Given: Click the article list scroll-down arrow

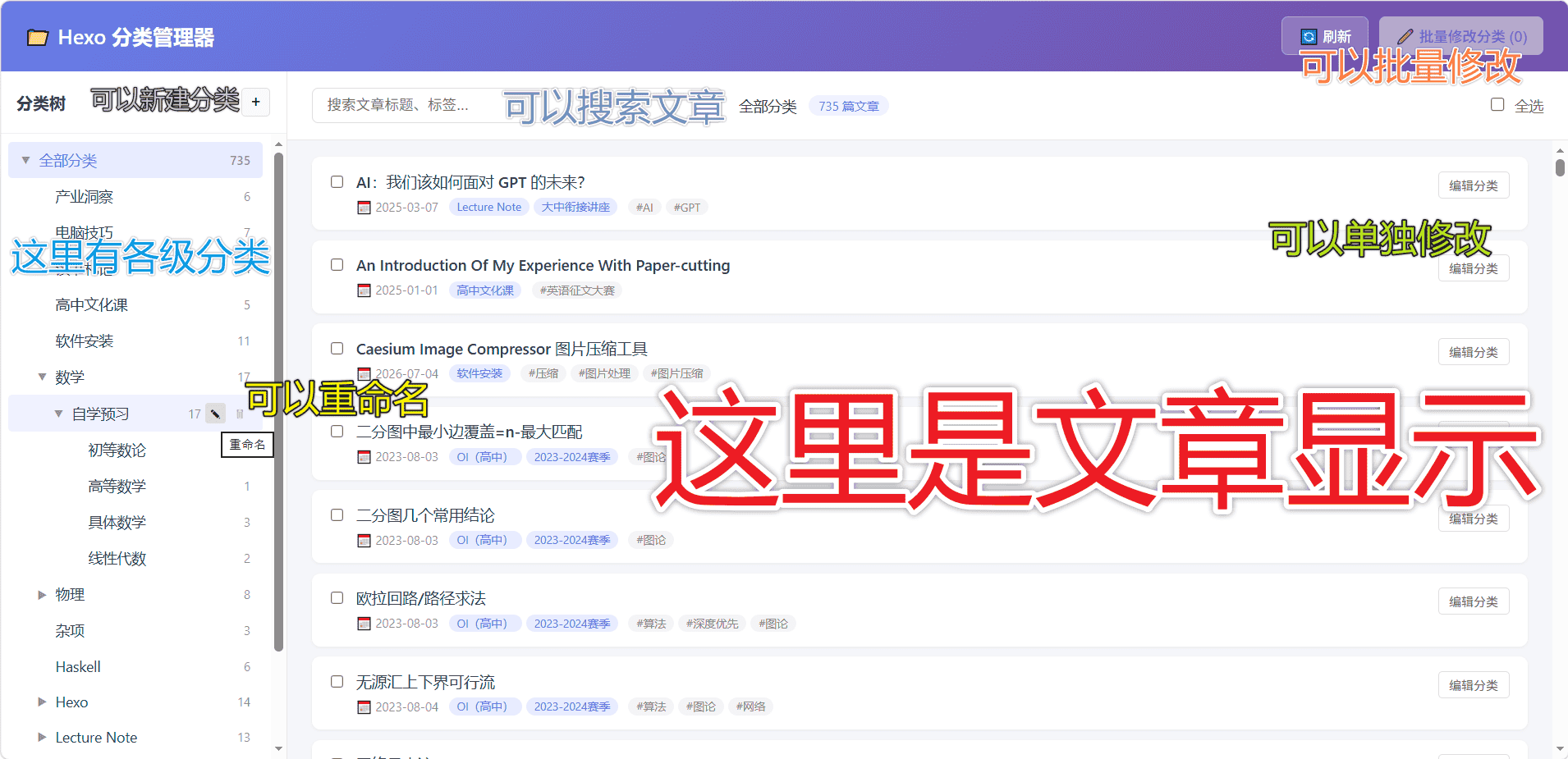Looking at the screenshot, I should point(1560,749).
